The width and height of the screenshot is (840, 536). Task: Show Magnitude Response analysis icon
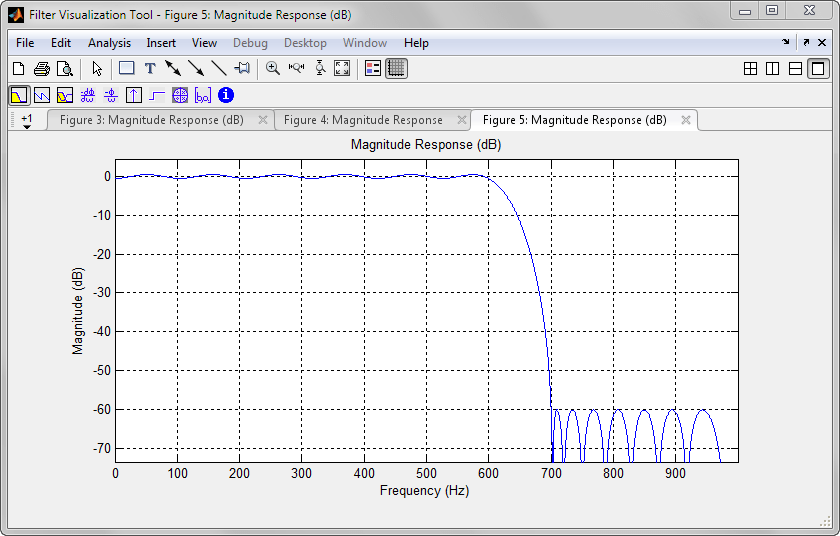coord(19,95)
